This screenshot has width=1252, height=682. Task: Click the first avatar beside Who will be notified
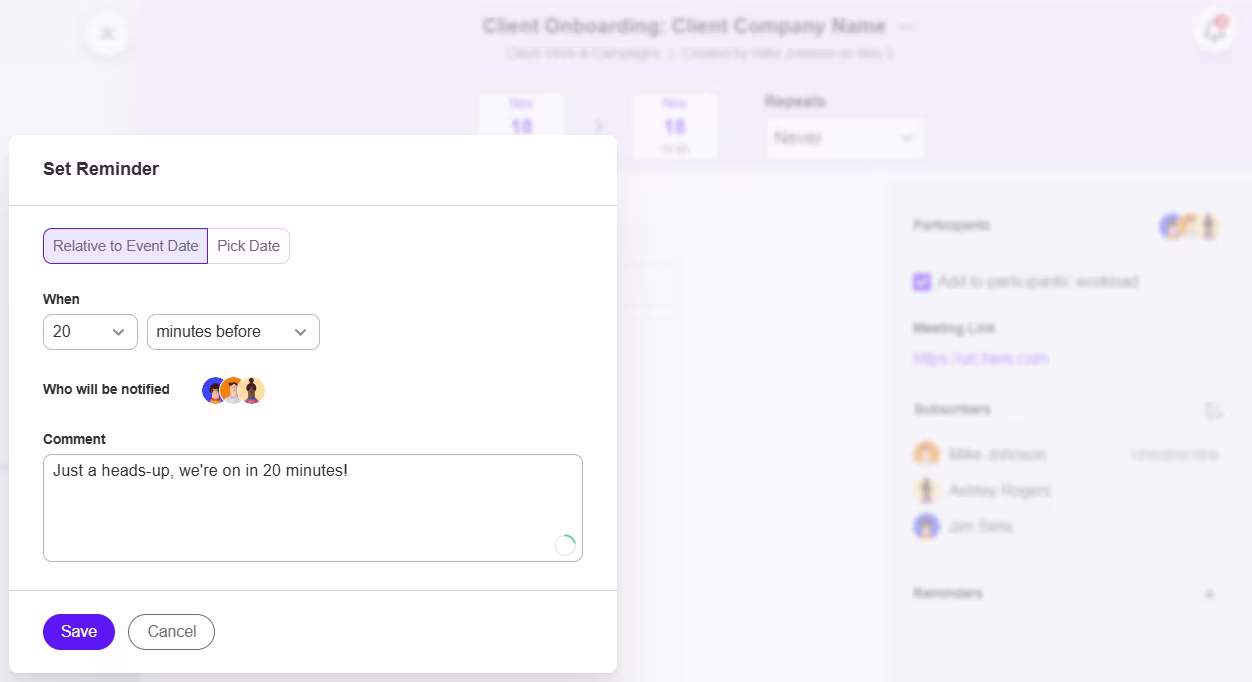click(x=214, y=390)
